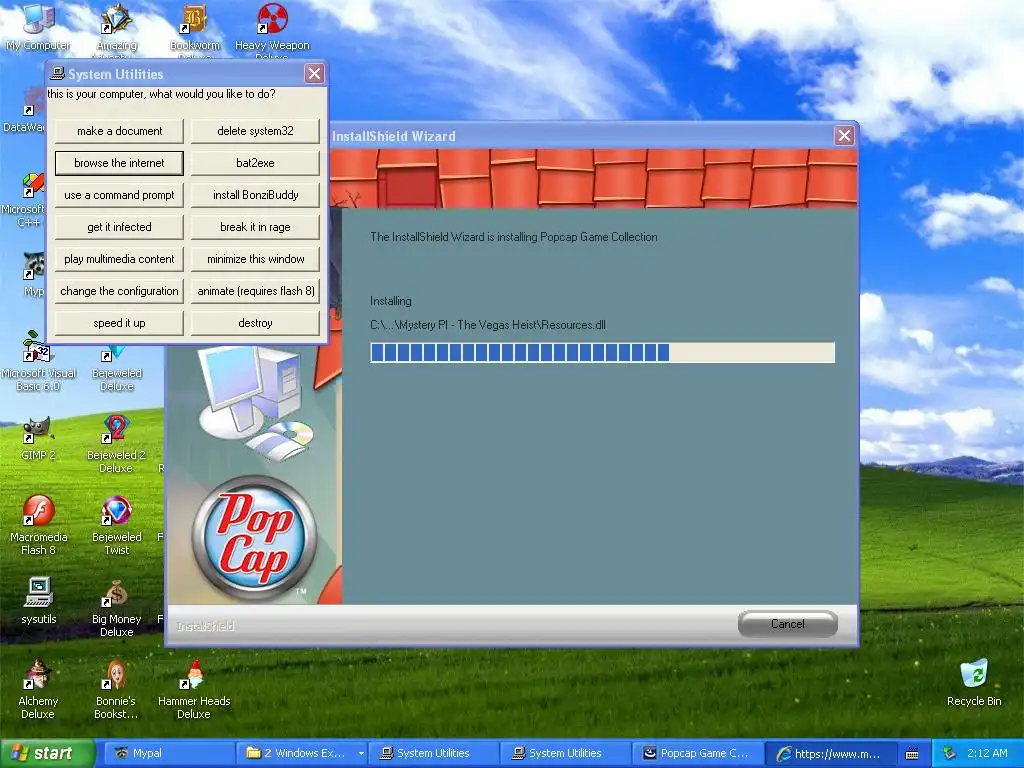Close the System Utilities window

click(x=314, y=73)
